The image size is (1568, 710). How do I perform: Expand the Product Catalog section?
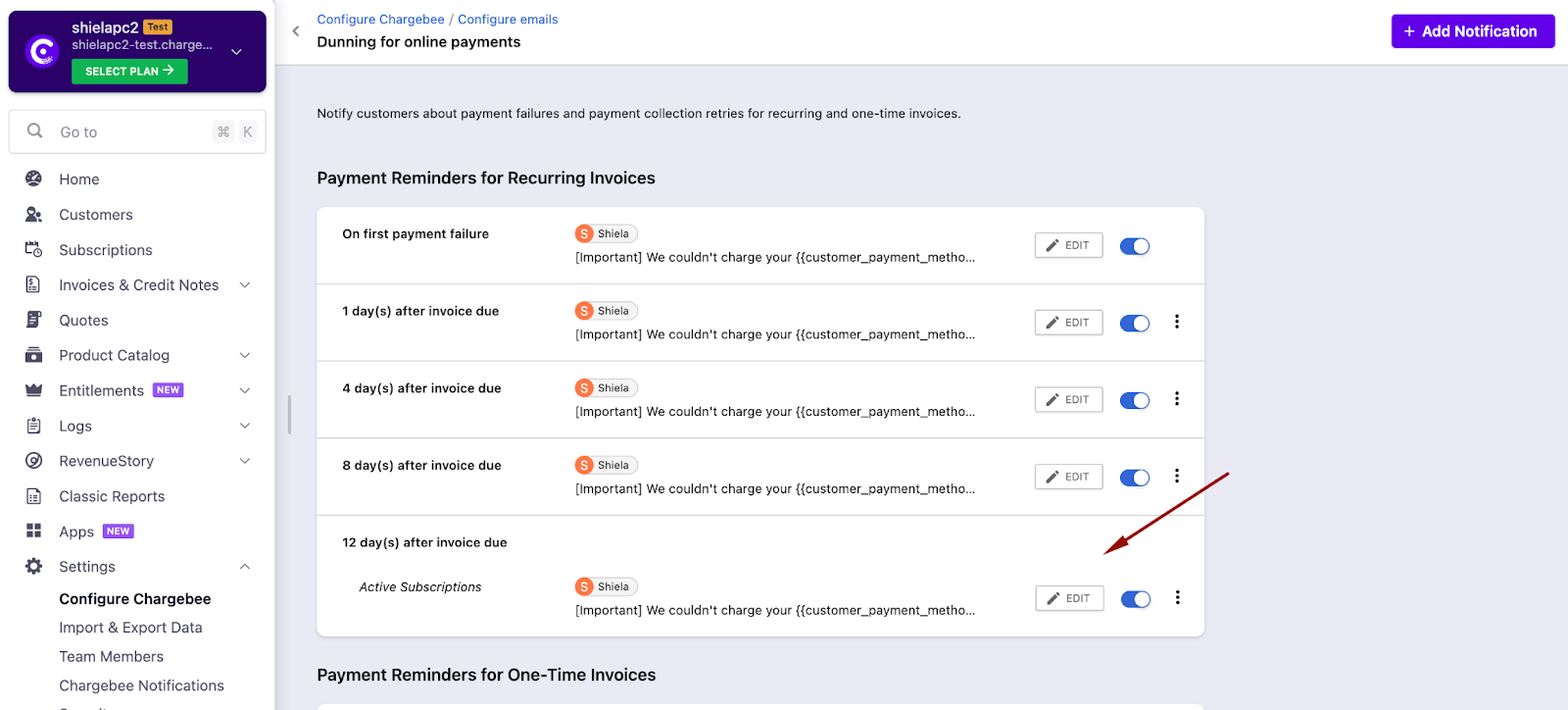(245, 355)
